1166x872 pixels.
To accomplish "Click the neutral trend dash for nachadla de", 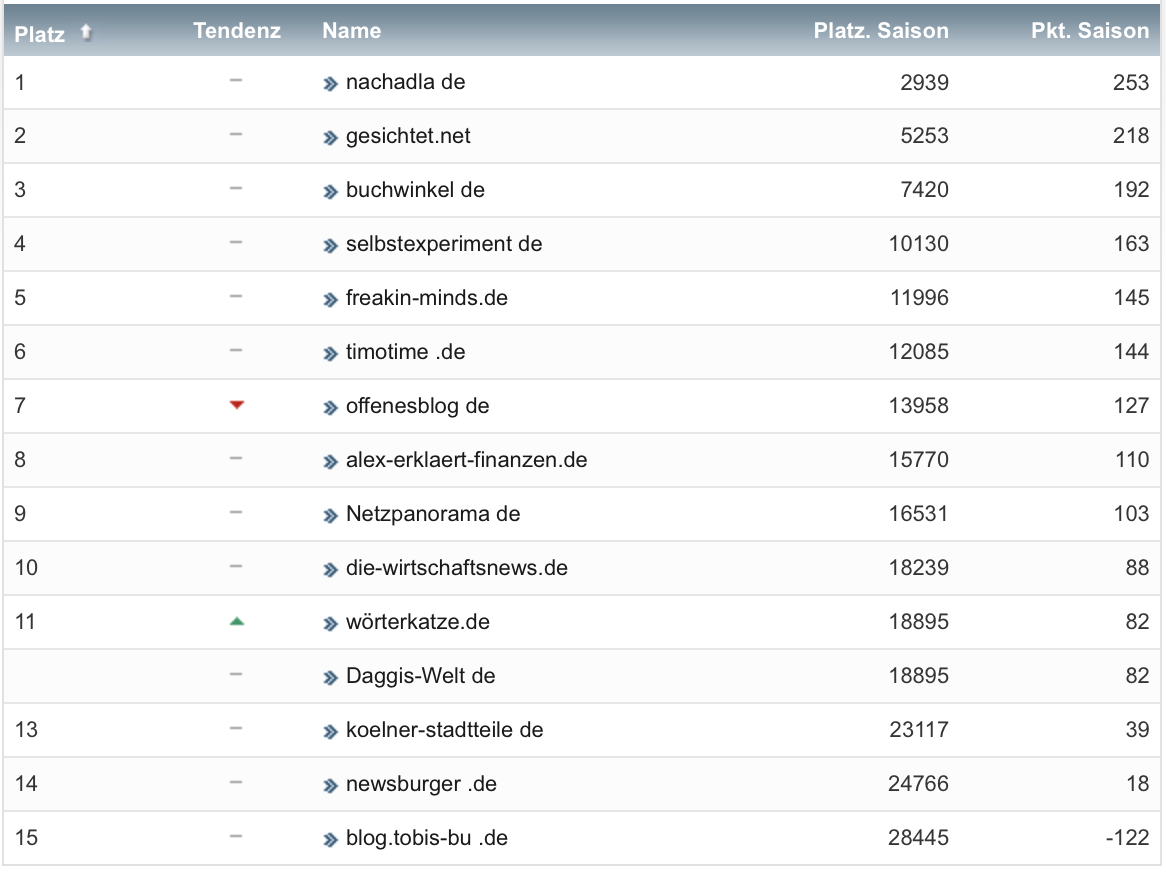I will coord(236,80).
